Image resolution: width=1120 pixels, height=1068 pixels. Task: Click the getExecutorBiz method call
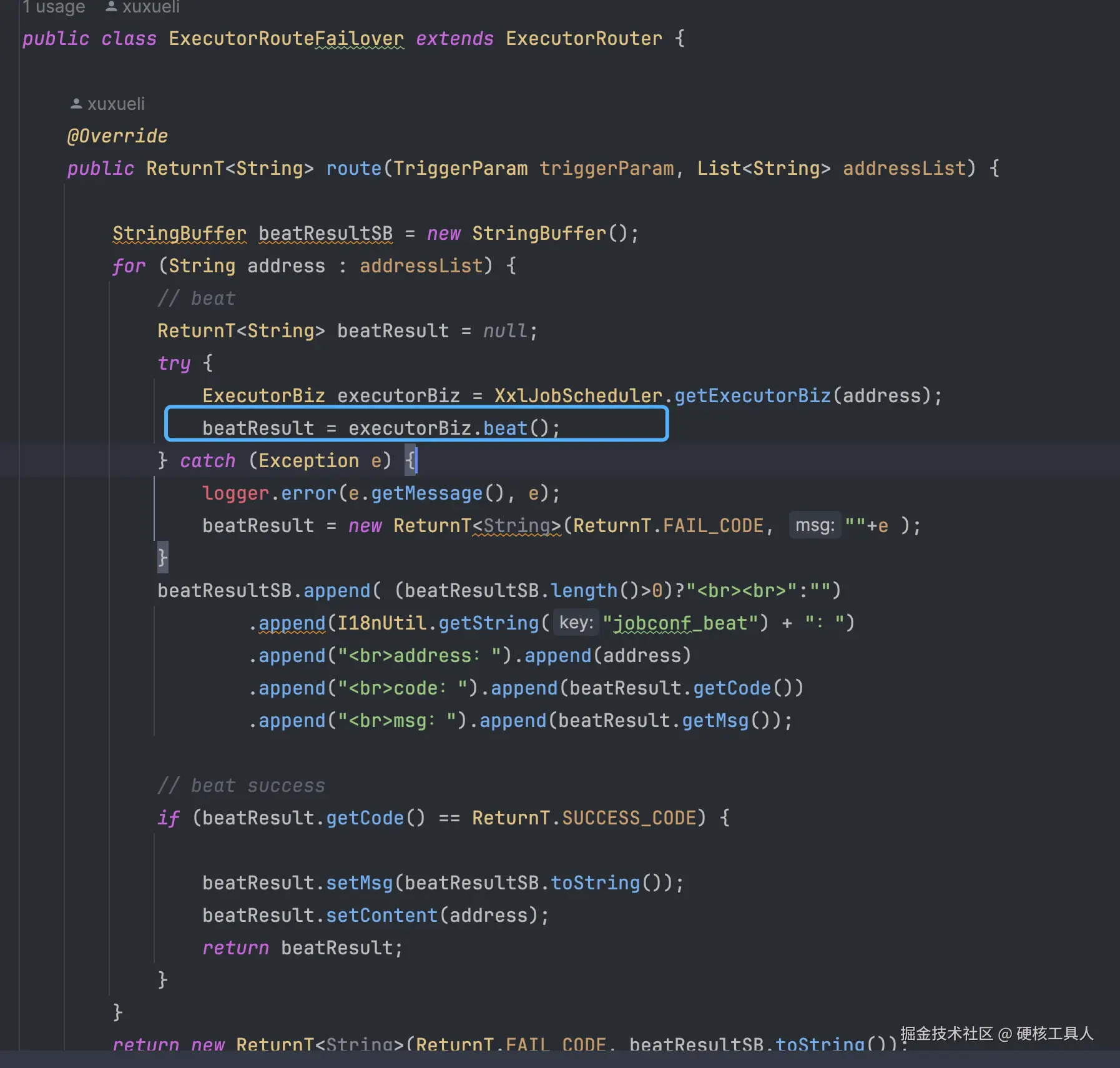(x=752, y=396)
